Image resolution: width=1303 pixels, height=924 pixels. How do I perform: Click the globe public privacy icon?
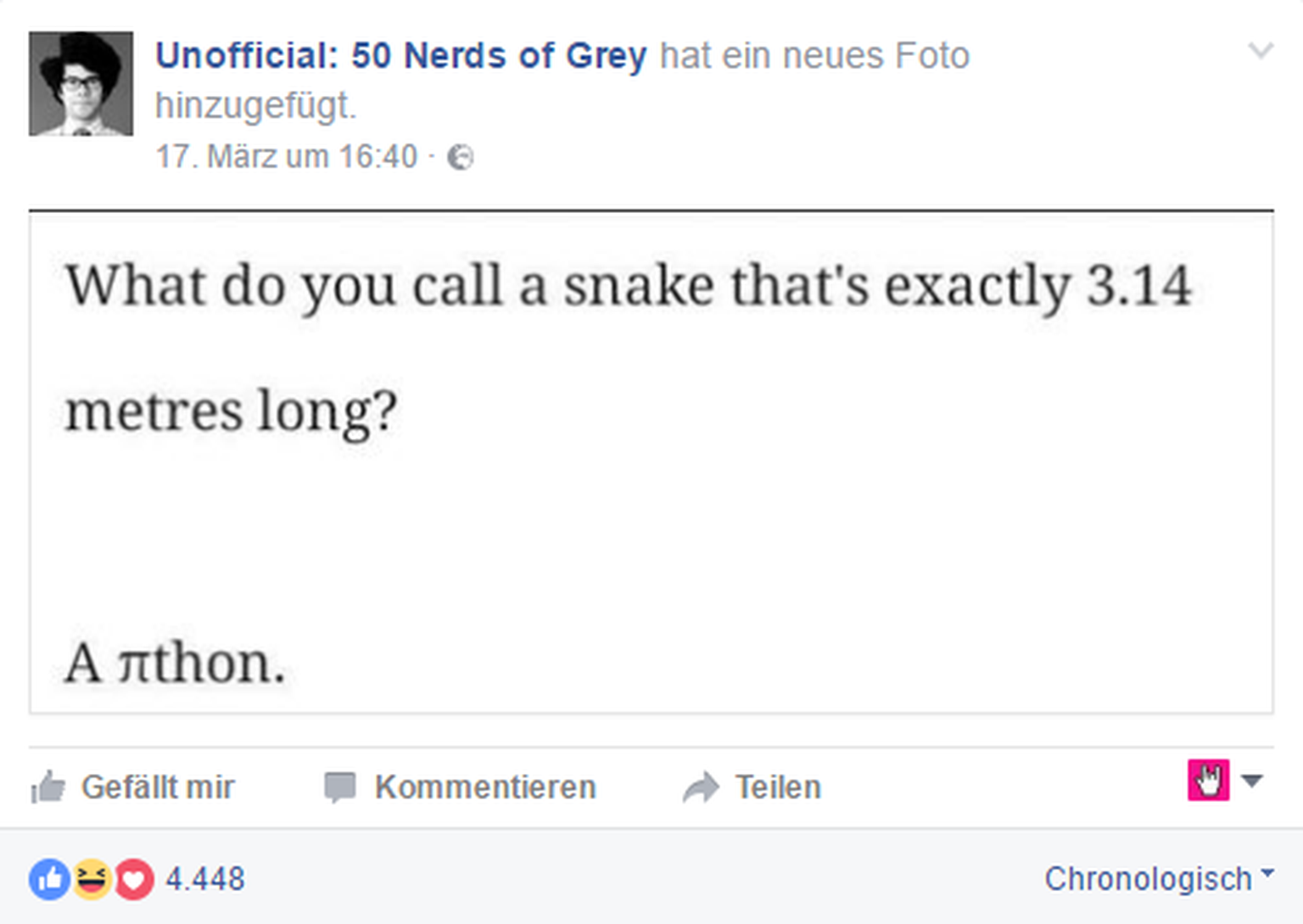(x=461, y=157)
